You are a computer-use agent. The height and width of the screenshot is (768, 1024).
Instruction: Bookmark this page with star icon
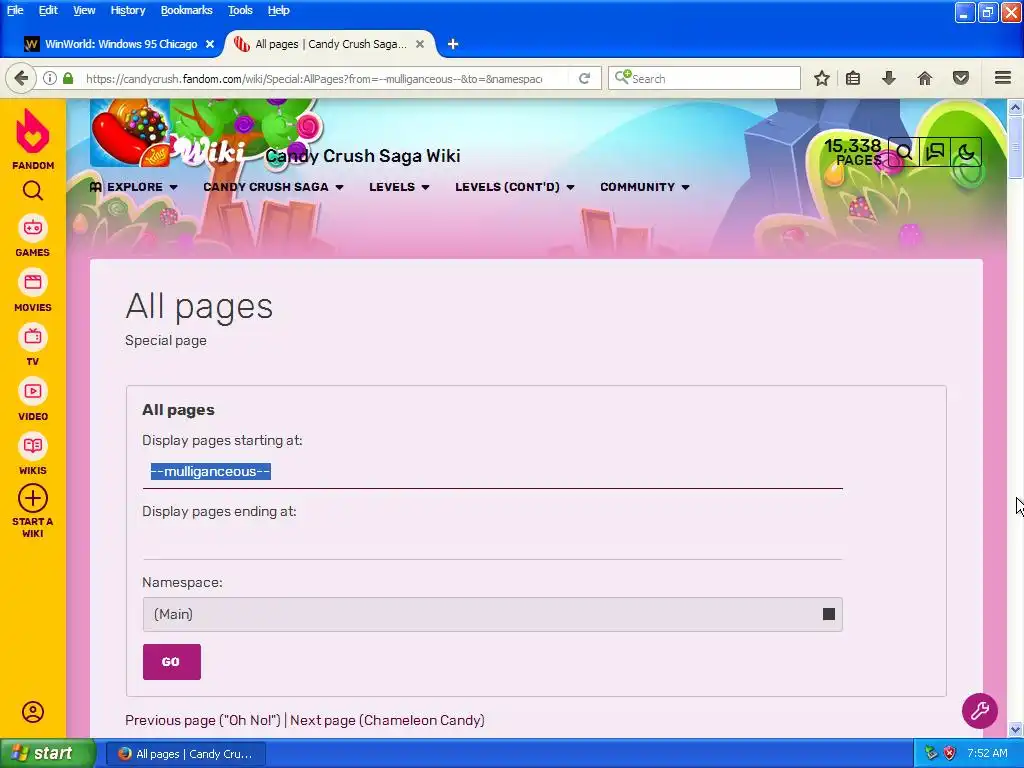[822, 78]
